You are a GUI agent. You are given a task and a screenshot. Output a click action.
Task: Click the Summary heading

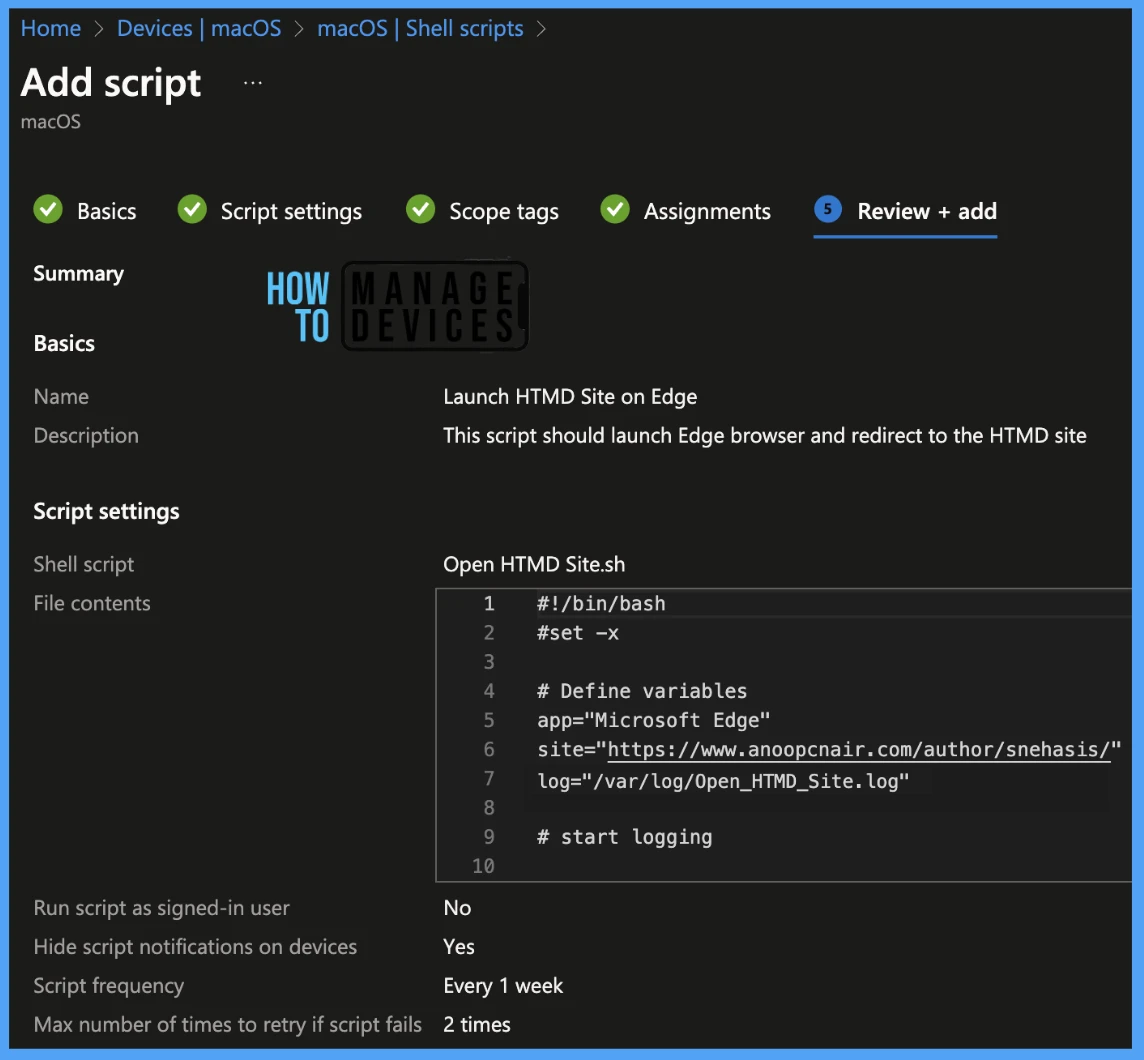tap(79, 274)
